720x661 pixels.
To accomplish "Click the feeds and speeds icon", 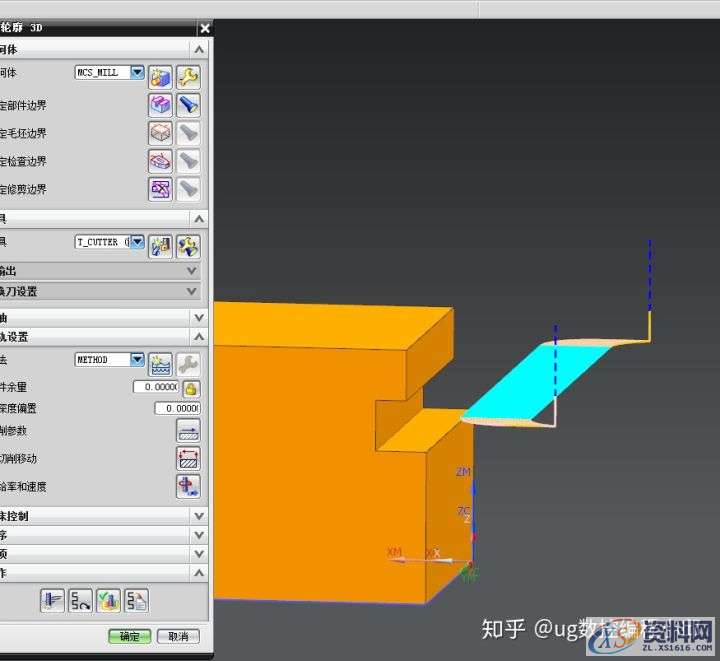I will 188,487.
